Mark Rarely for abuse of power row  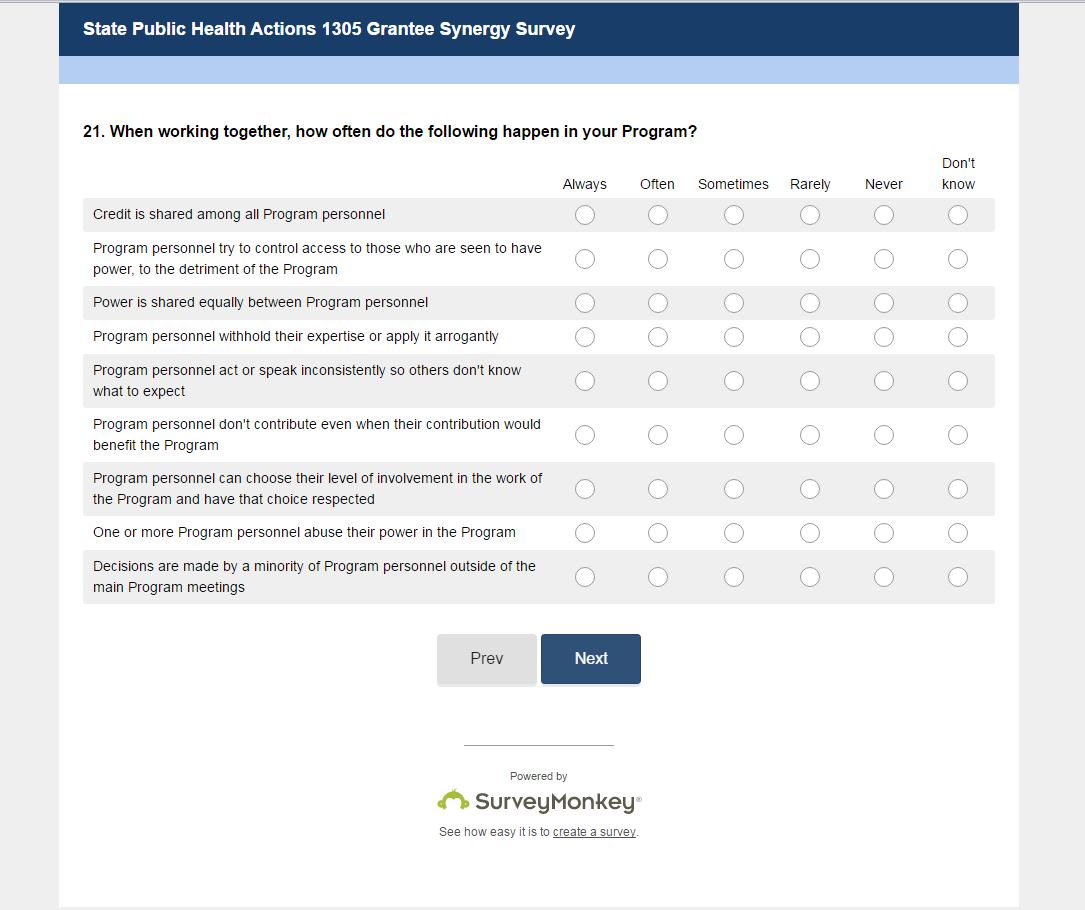point(810,533)
